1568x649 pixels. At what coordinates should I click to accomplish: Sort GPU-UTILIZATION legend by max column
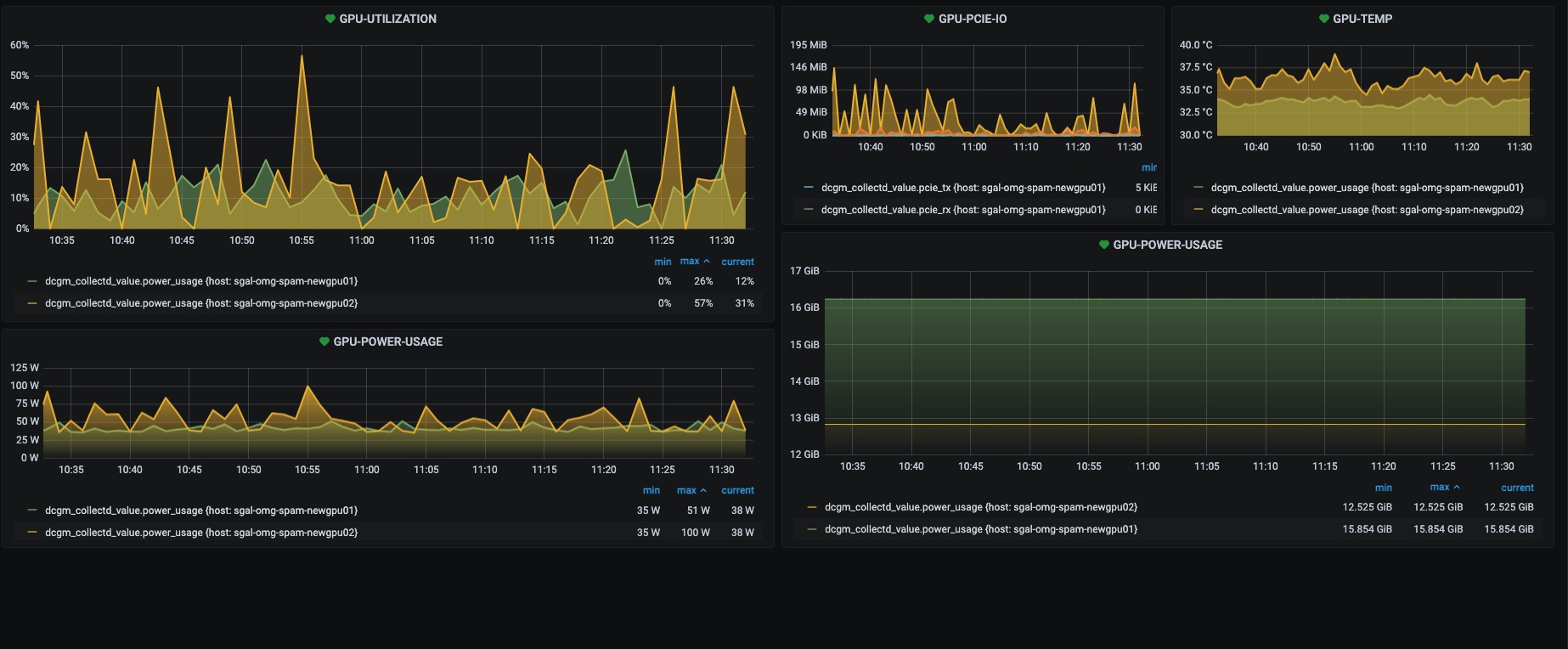(694, 262)
